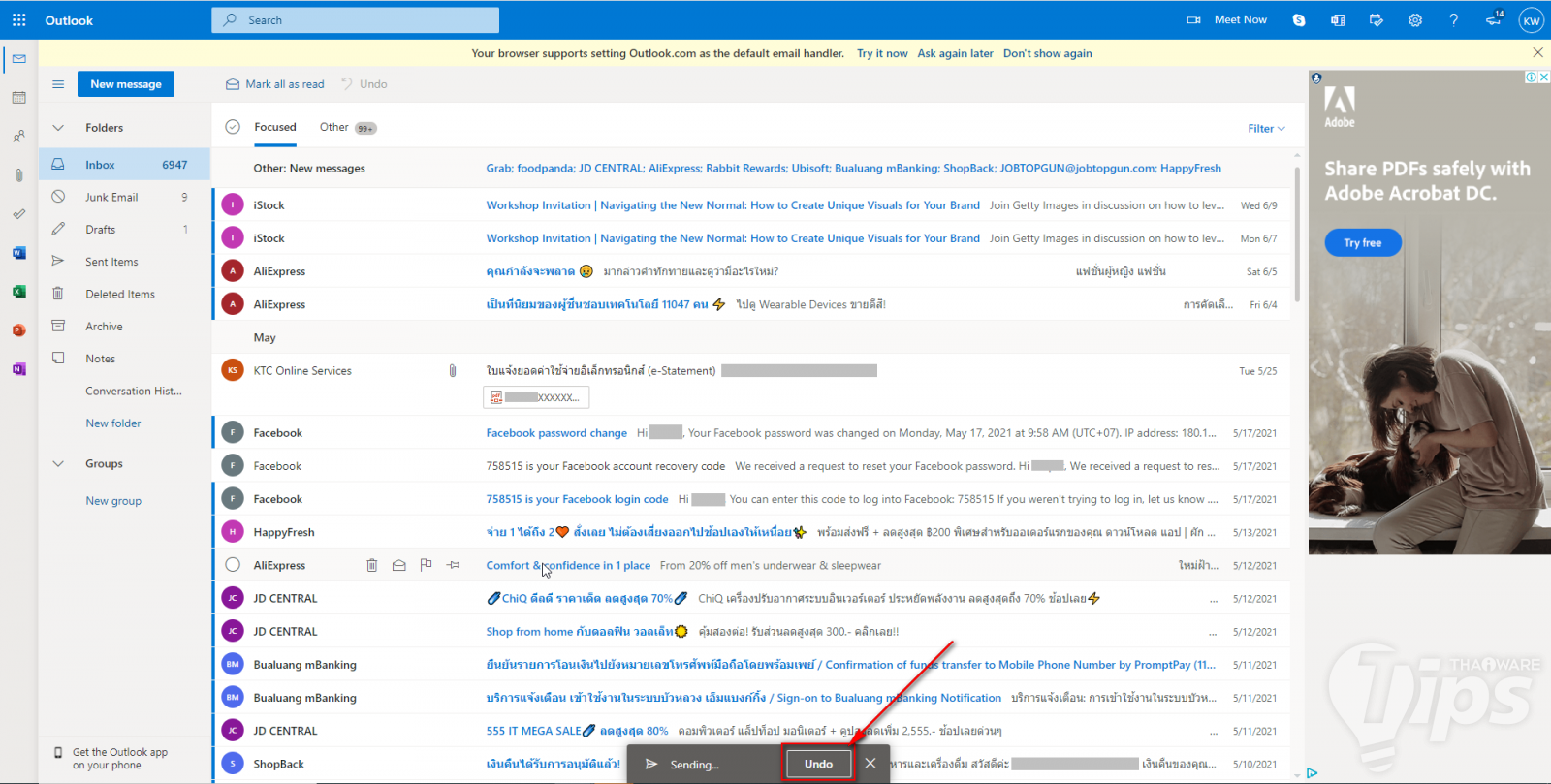Open the Other: New messages summary row

[x=751, y=168]
